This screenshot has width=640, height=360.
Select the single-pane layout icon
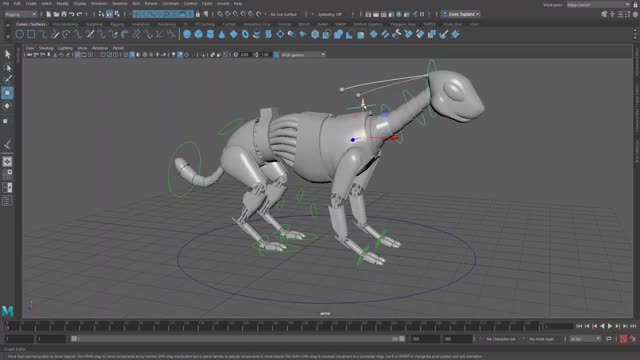[x=7, y=162]
